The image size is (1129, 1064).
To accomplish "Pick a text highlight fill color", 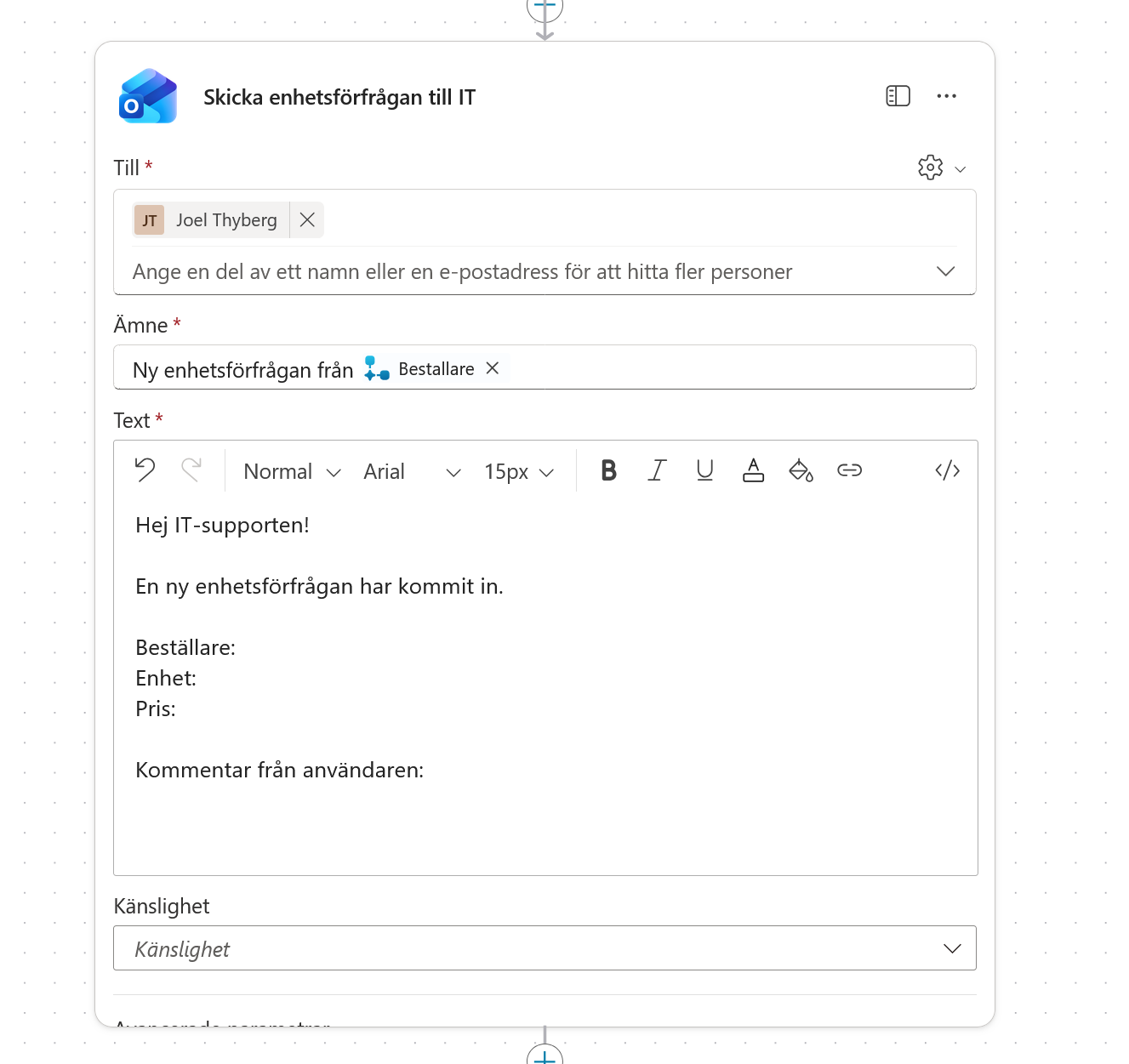I will [x=801, y=470].
